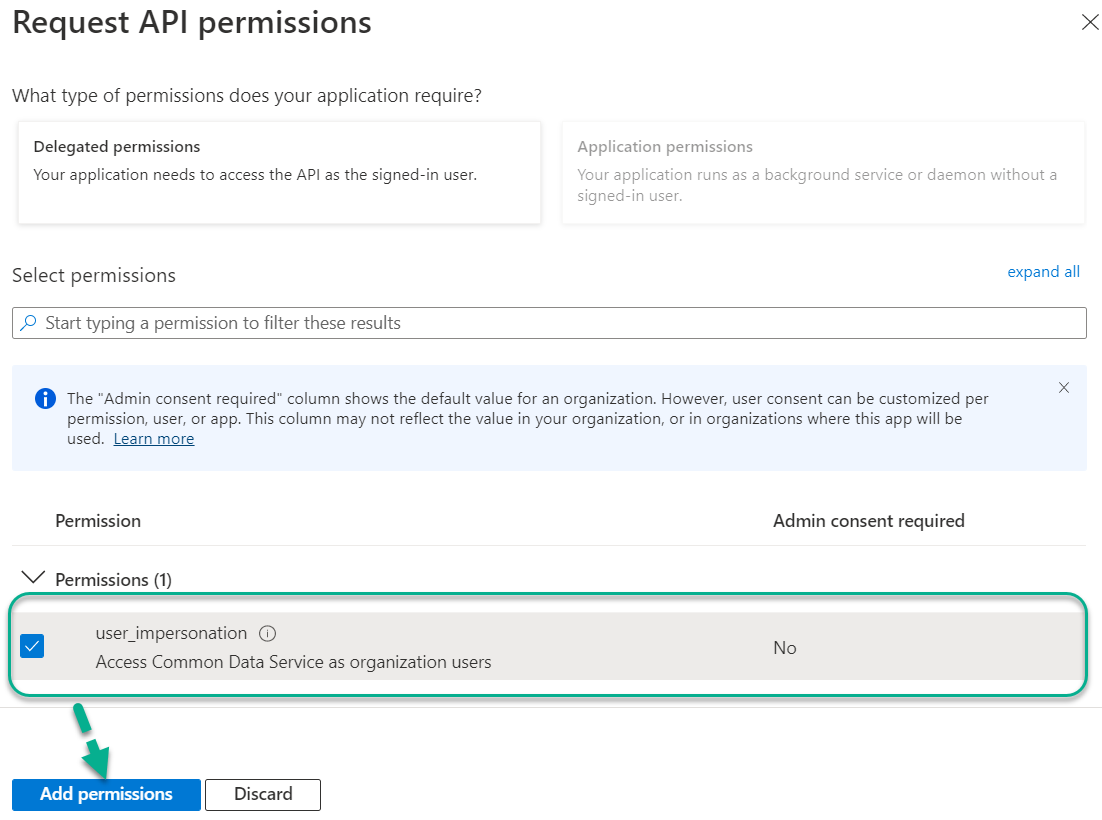This screenshot has height=820, width=1102.
Task: Uncheck the user_impersonation permission checkbox
Action: pyautogui.click(x=32, y=645)
